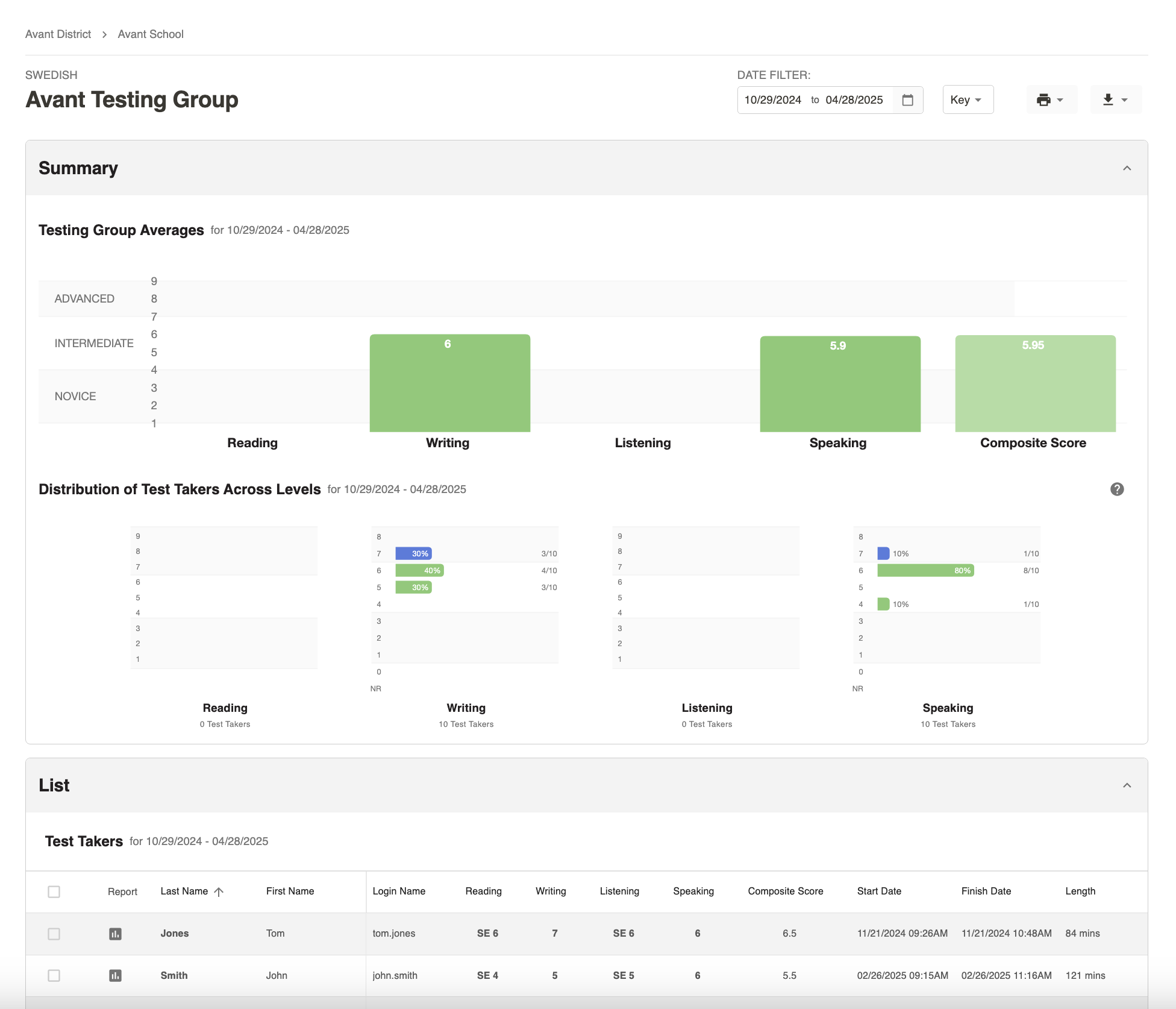The width and height of the screenshot is (1176, 1009).
Task: Click the start date 10/29/2024 field
Action: pyautogui.click(x=772, y=100)
